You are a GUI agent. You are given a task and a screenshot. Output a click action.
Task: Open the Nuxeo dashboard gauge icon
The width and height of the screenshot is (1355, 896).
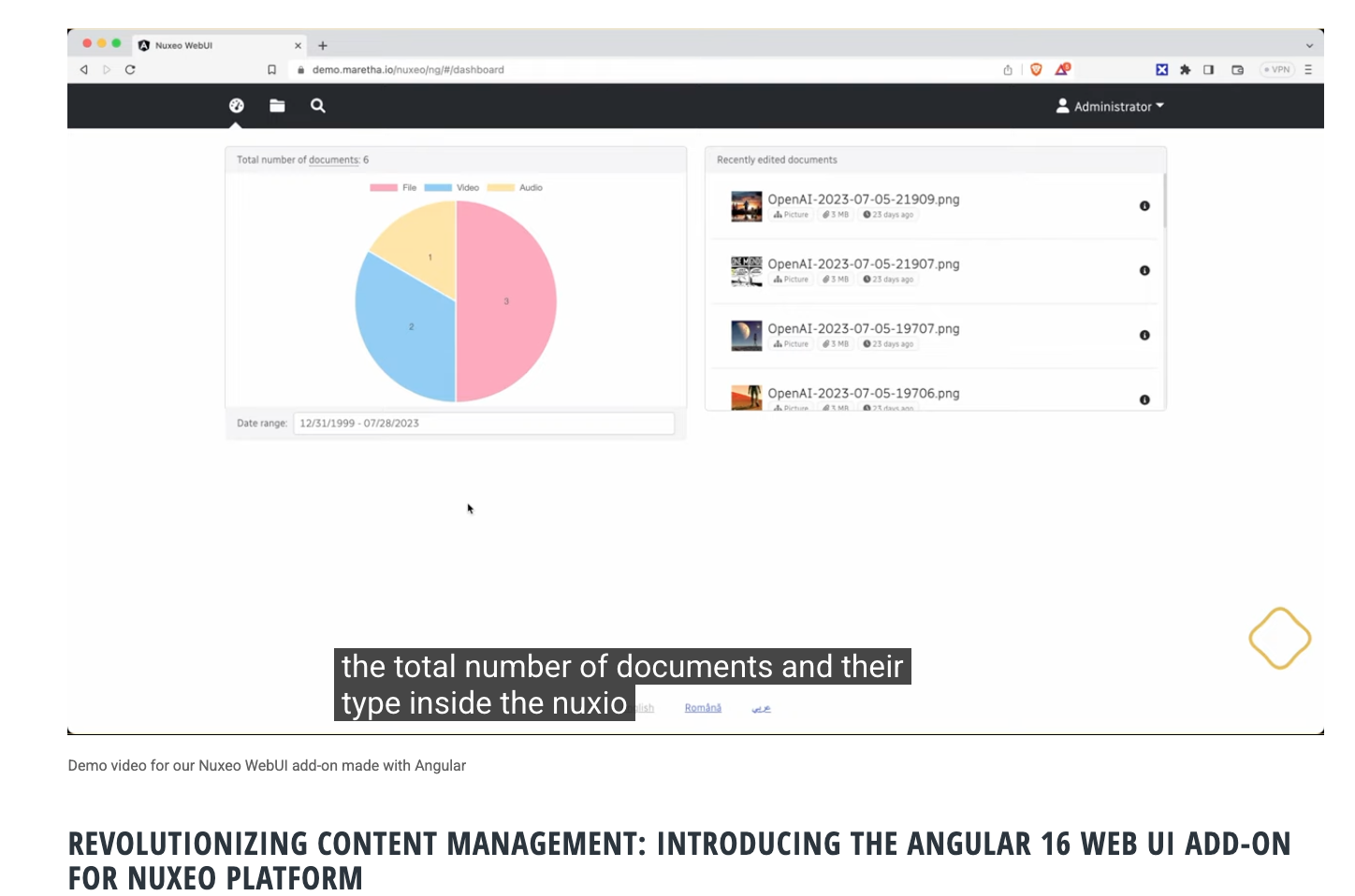click(x=237, y=106)
